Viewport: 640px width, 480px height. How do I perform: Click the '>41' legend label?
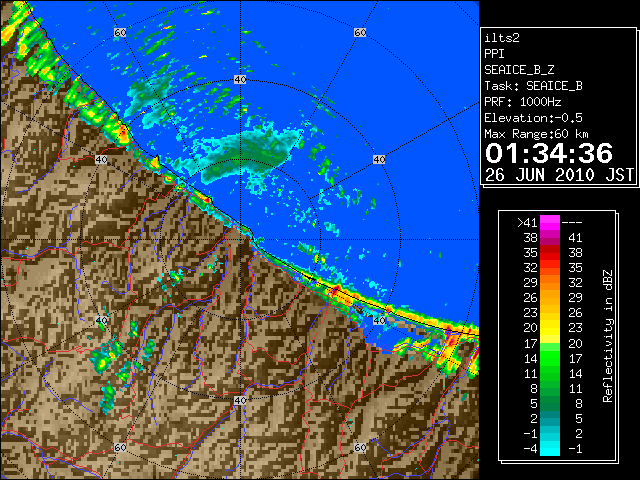point(527,222)
